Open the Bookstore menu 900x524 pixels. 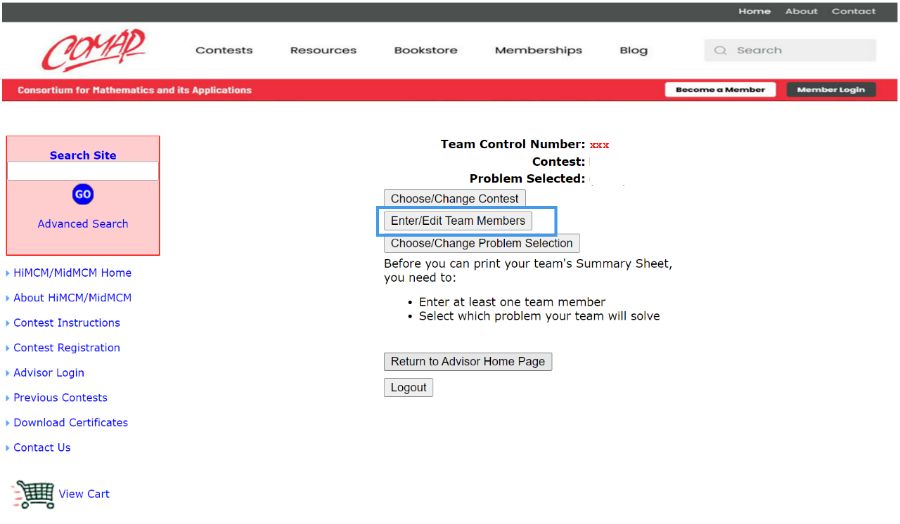426,51
